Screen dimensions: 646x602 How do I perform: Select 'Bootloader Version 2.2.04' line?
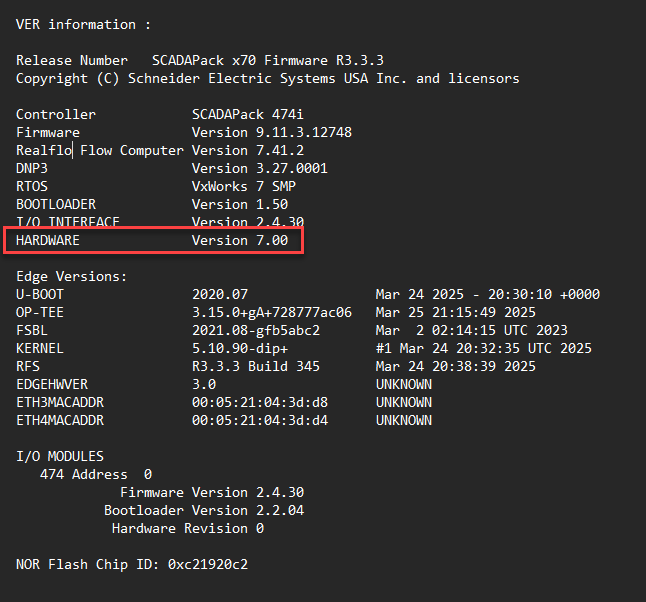tap(204, 510)
